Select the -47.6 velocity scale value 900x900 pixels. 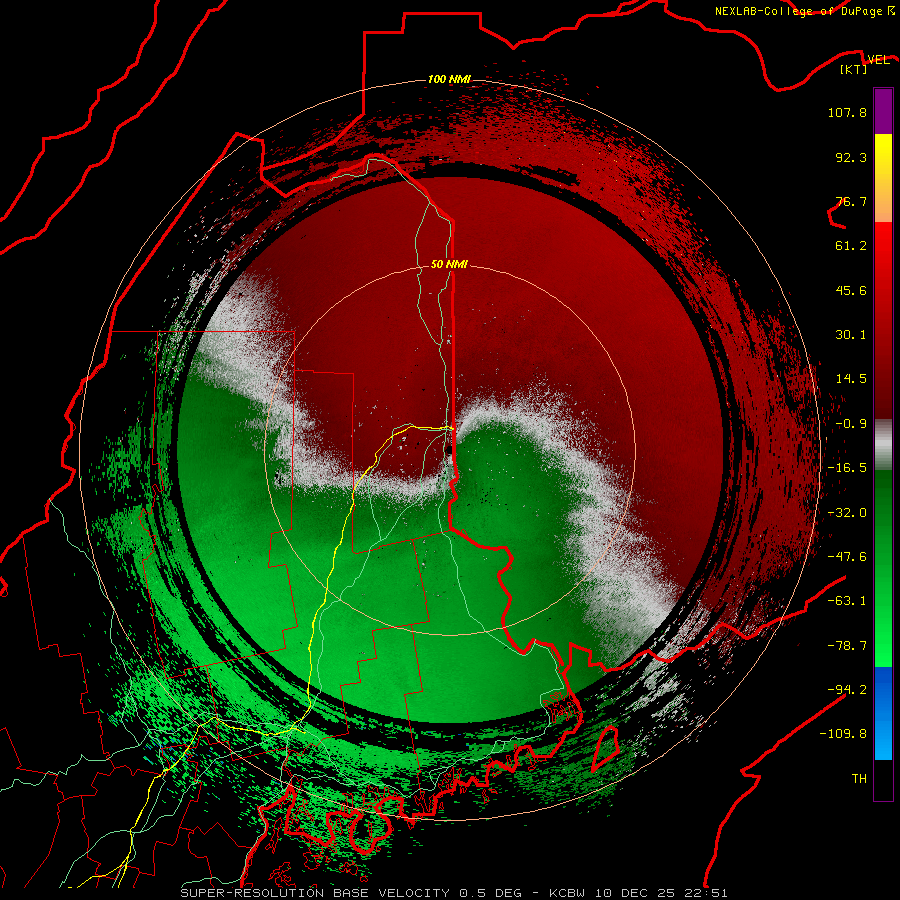coord(847,557)
